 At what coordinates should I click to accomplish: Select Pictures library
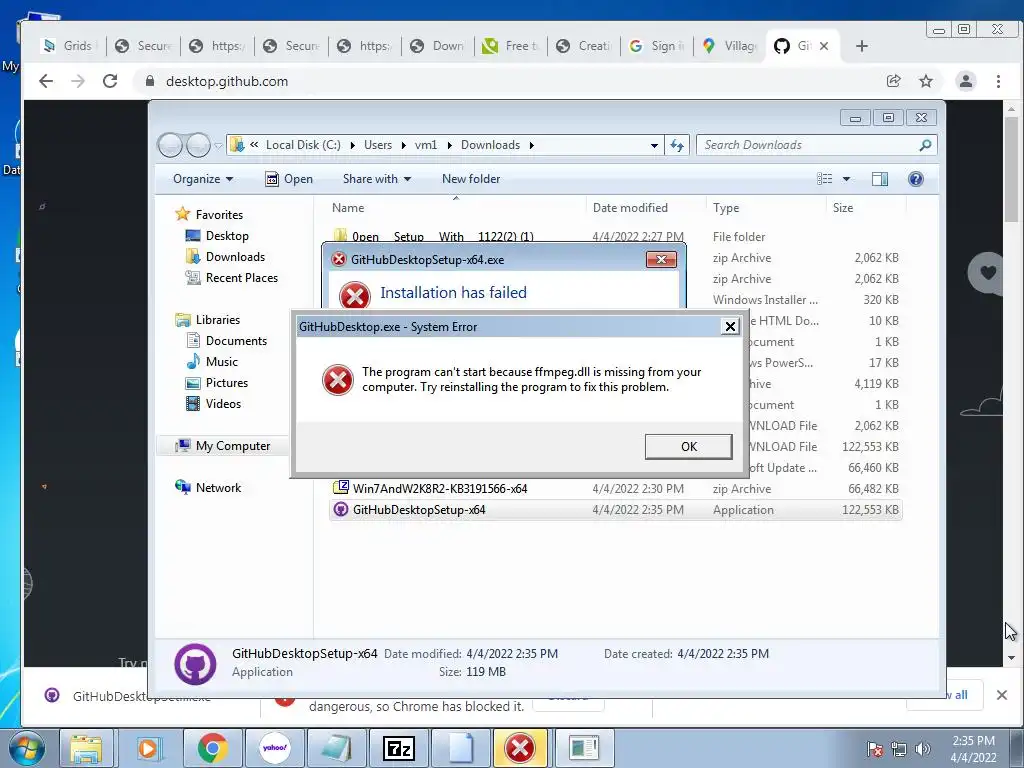click(217, 383)
